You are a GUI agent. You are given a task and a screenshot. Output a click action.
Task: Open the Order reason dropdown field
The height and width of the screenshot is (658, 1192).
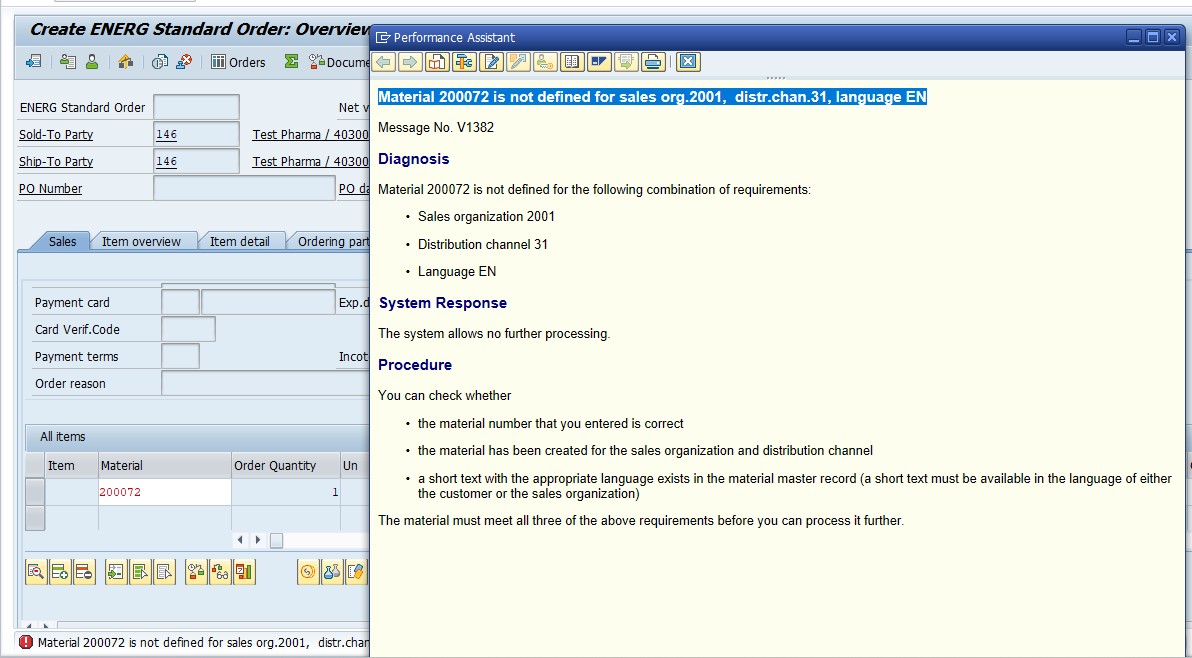(x=265, y=383)
